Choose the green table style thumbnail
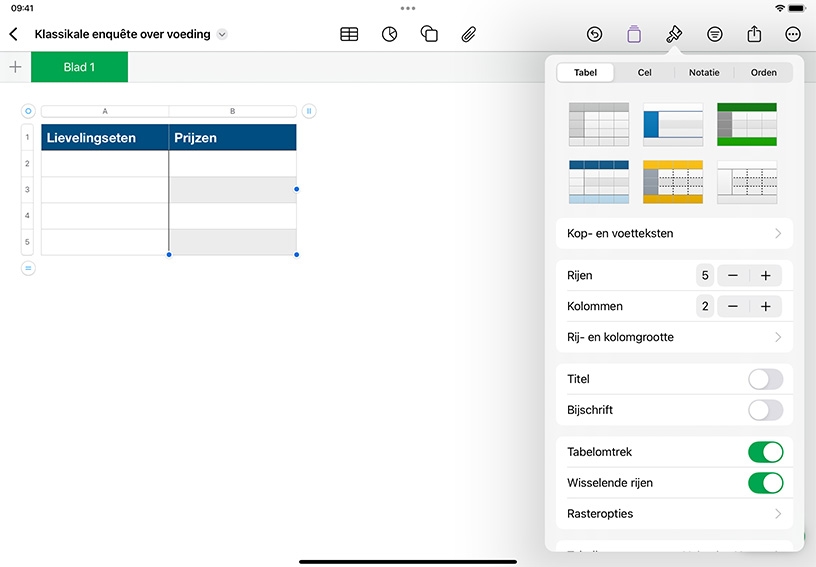Viewport: 816px width, 567px height. (x=747, y=124)
